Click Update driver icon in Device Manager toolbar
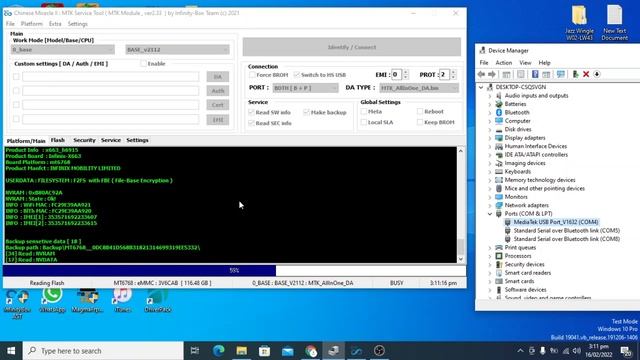This screenshot has height=360, width=640. click(x=576, y=74)
